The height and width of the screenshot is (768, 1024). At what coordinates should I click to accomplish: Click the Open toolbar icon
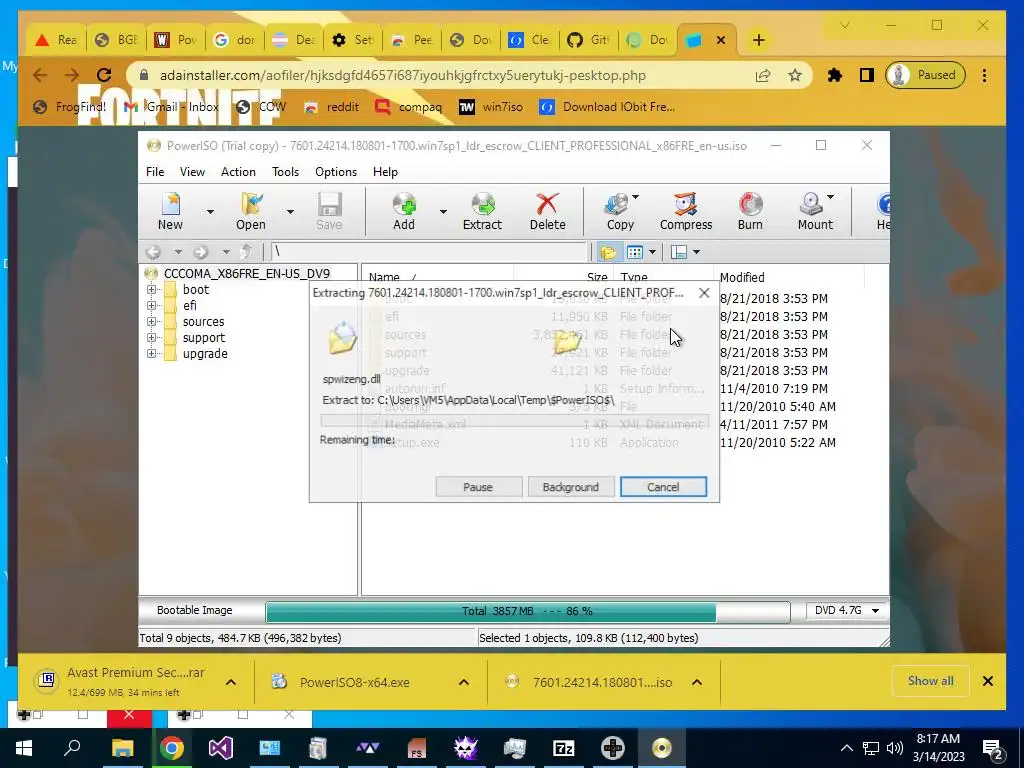click(x=251, y=211)
